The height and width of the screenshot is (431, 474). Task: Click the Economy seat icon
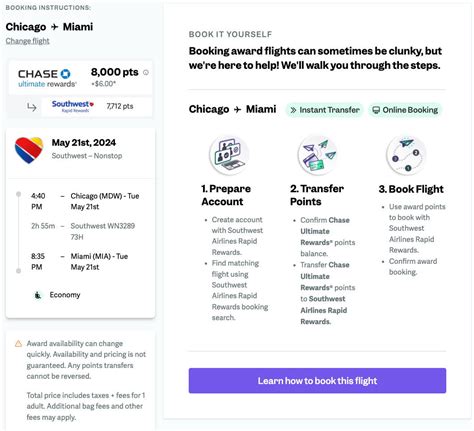click(38, 295)
